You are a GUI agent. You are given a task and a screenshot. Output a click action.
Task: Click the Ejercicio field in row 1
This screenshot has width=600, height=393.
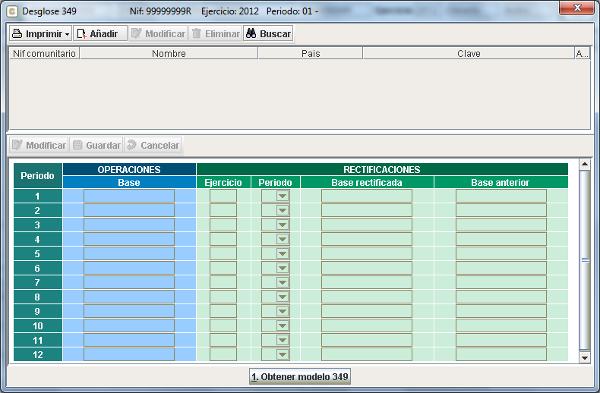(223, 196)
